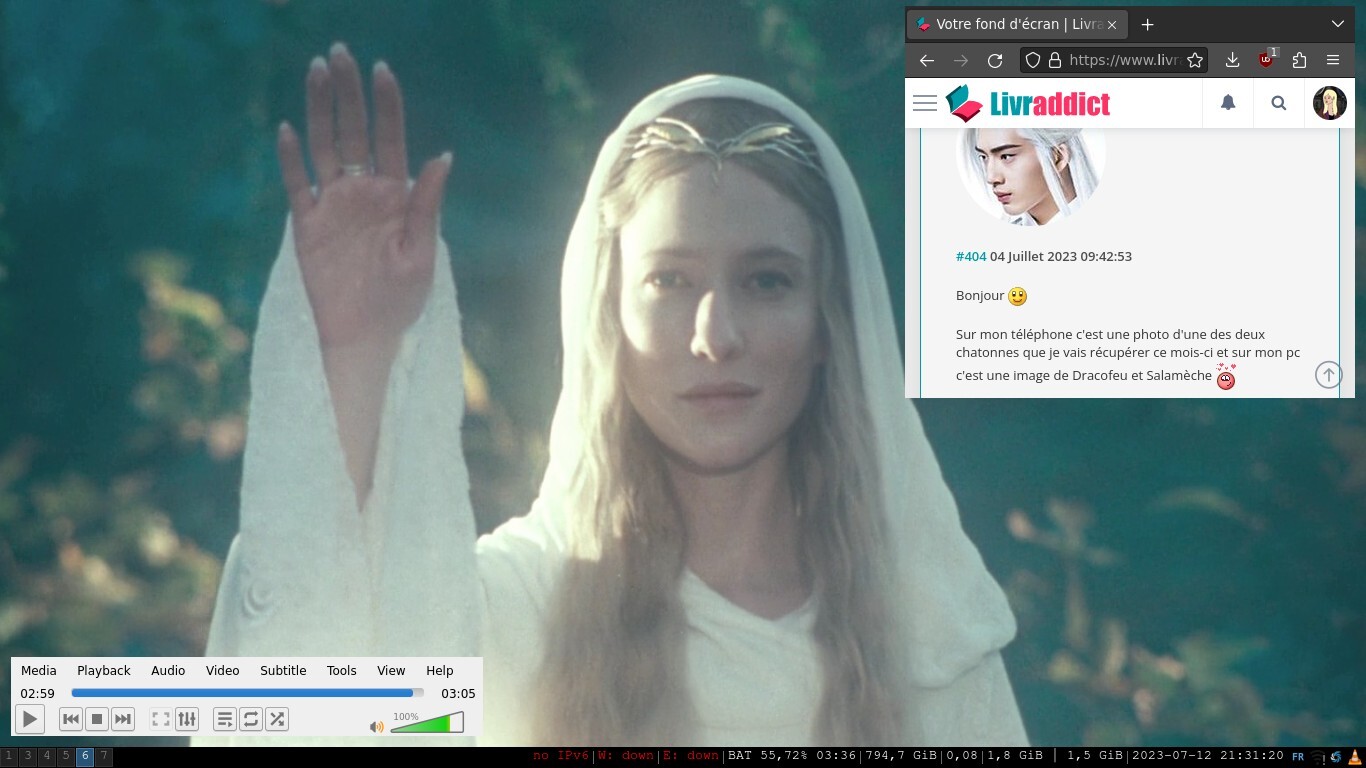
Task: Click the red love emoji after Salamèche
Action: coord(1226,377)
